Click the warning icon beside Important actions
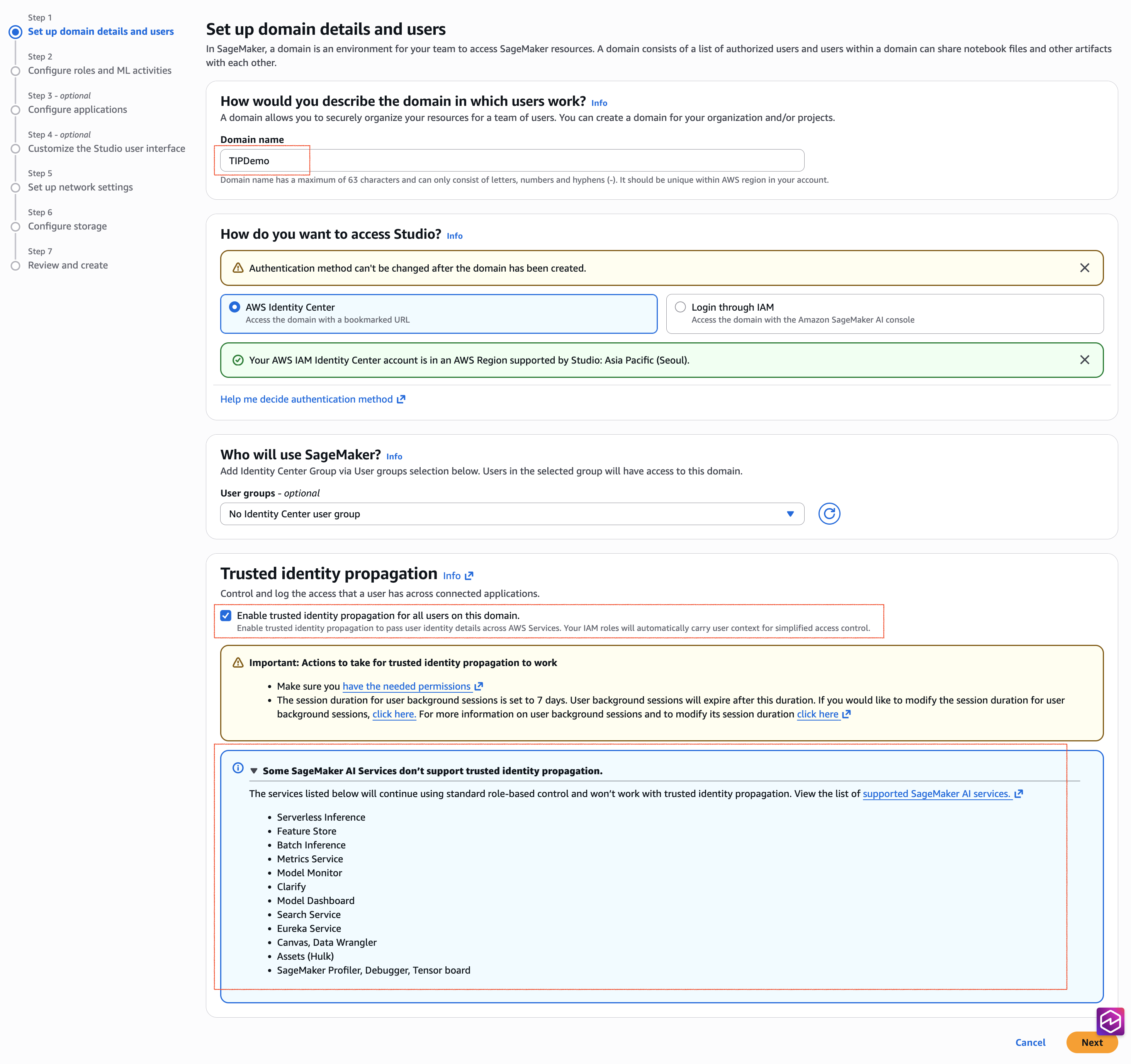Screen dimensions: 1131x1064 pyautogui.click(x=238, y=663)
